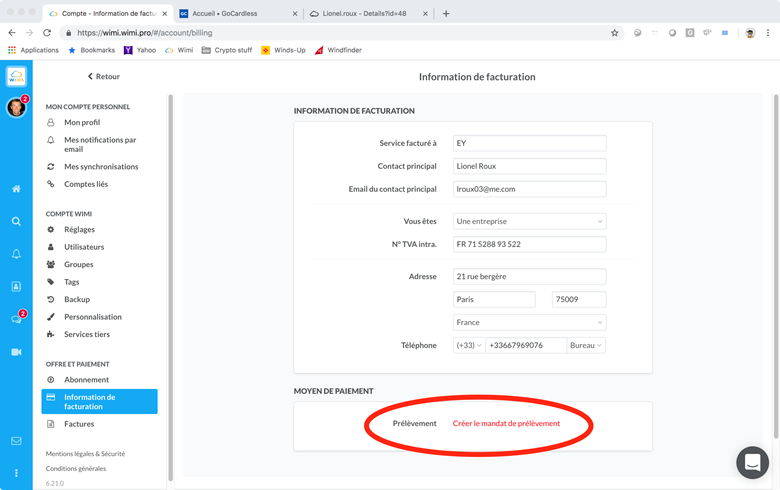Viewport: 780px width, 490px height.
Task: Open search via magnifier icon in sidebar
Action: point(16,222)
